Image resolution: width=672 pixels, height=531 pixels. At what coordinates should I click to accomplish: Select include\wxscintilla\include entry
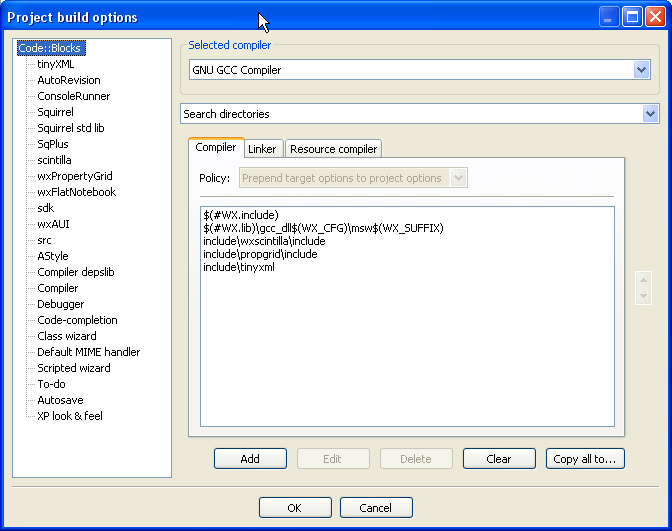tap(264, 241)
